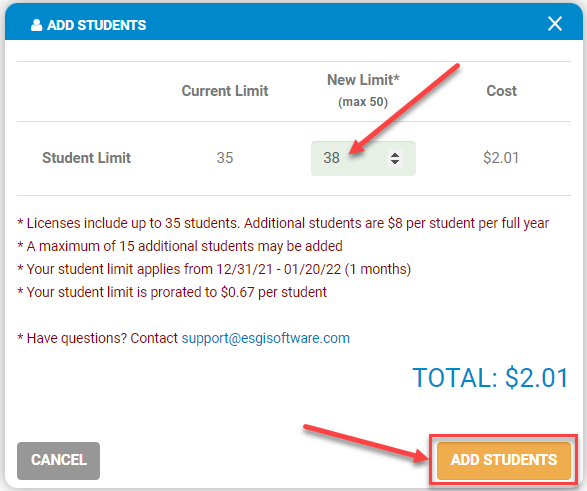
Task: Click the person icon in the header
Action: click(x=36, y=25)
